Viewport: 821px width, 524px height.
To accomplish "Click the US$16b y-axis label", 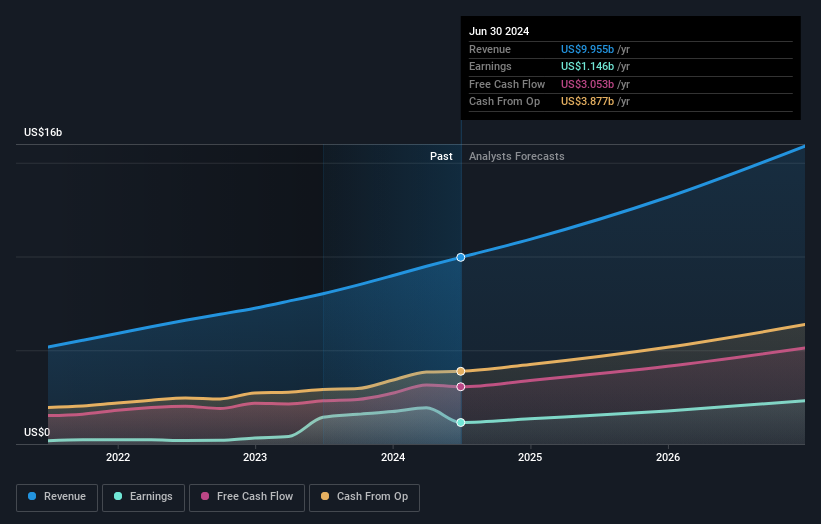I will point(43,132).
